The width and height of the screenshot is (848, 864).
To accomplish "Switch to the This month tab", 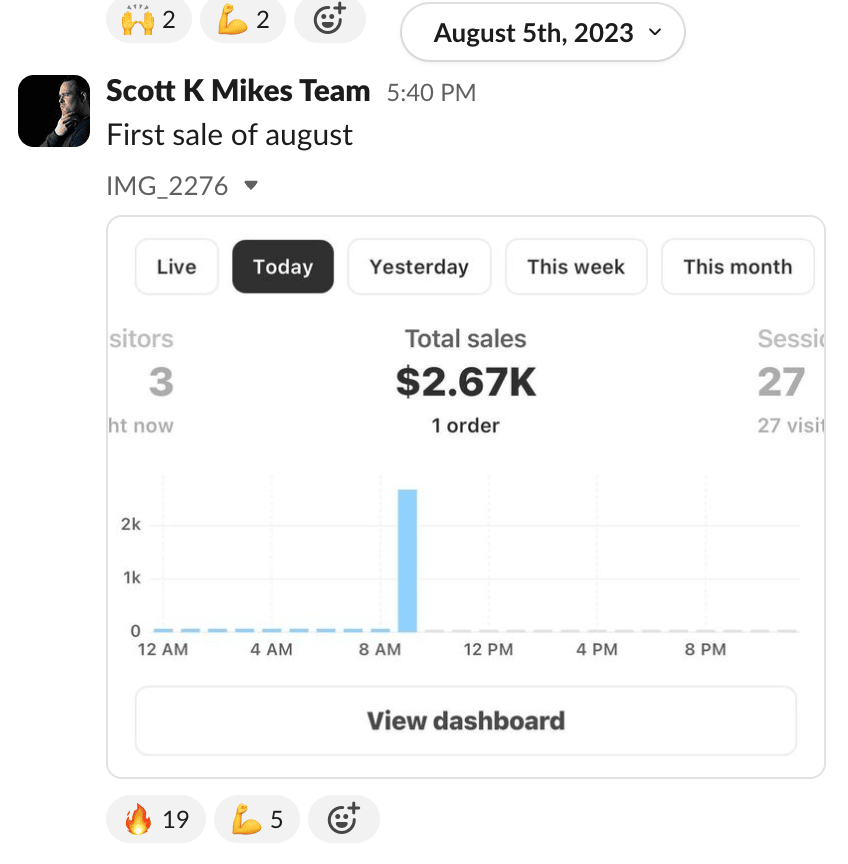I will click(737, 267).
